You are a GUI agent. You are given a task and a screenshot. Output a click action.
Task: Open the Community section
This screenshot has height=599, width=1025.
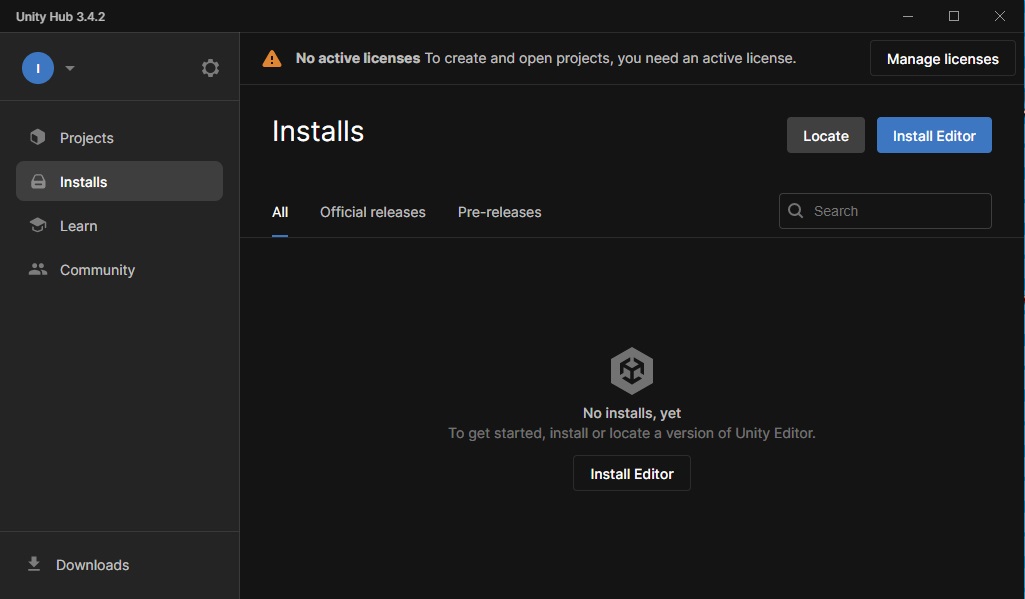click(x=119, y=269)
